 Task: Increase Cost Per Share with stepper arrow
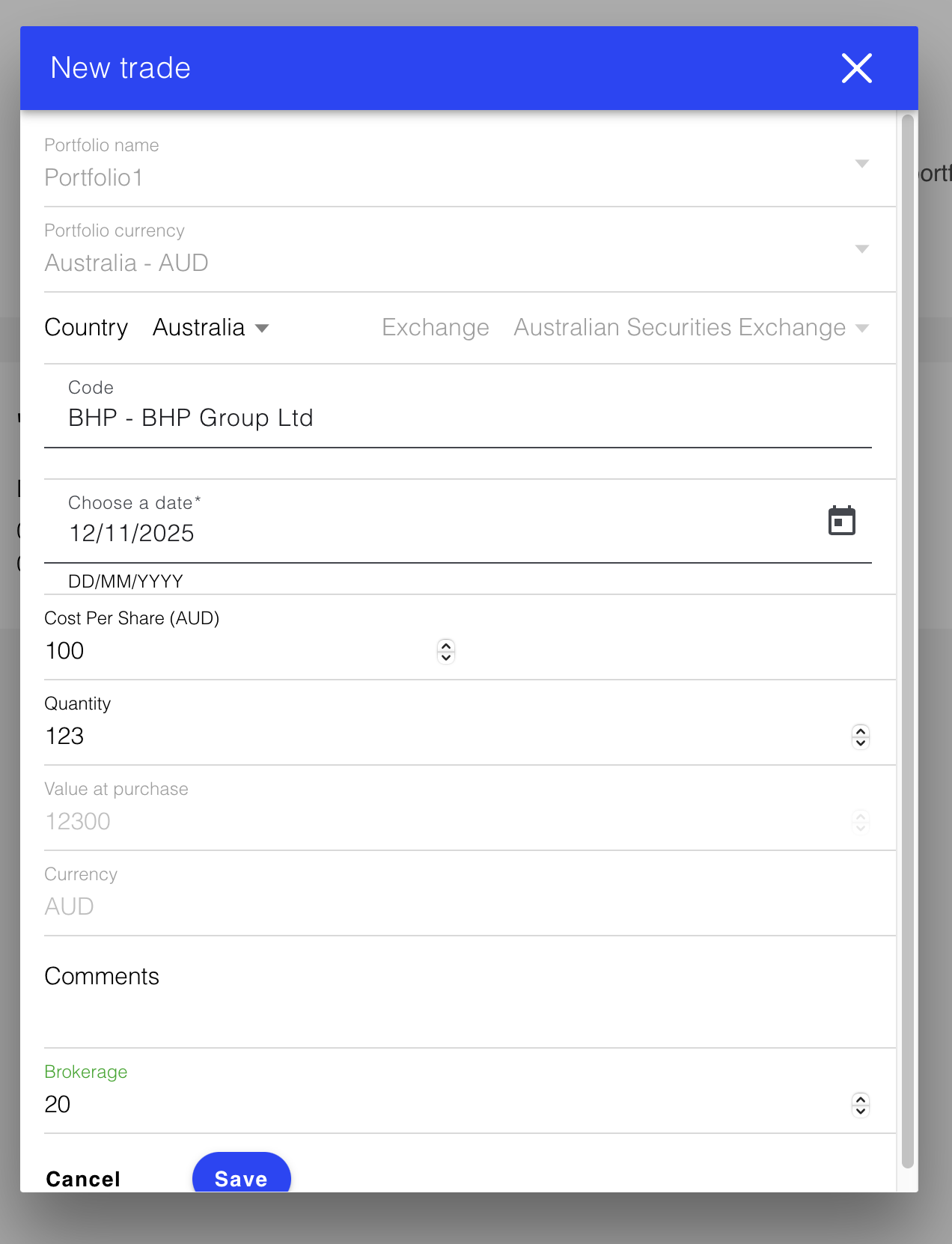(446, 645)
